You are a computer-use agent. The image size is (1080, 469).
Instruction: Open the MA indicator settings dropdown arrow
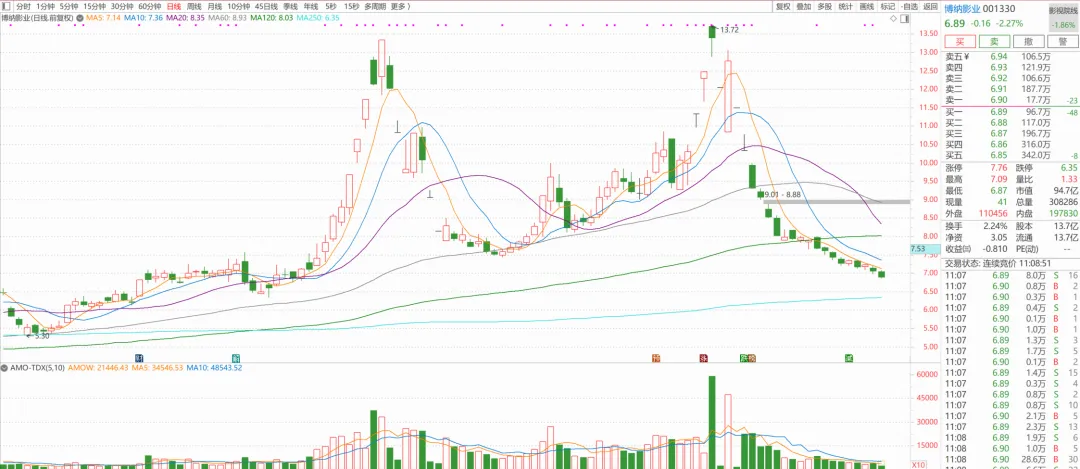[x=79, y=17]
